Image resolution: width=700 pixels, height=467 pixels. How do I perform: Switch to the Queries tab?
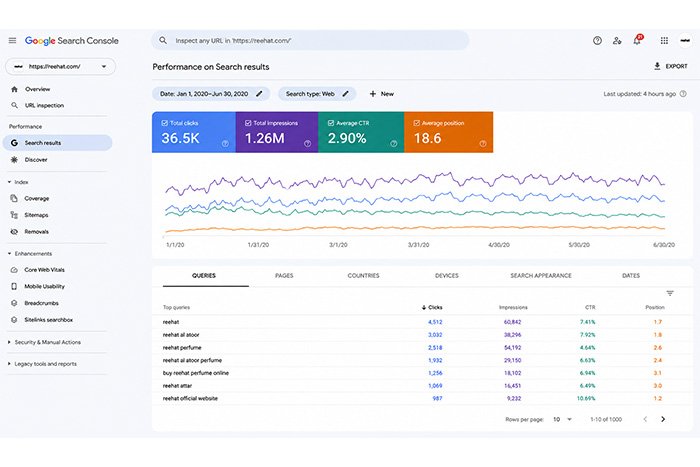coord(204,275)
